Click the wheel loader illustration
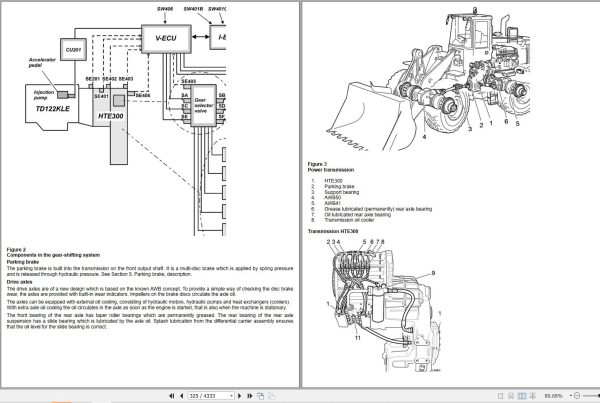The width and height of the screenshot is (600, 403). (x=429, y=78)
